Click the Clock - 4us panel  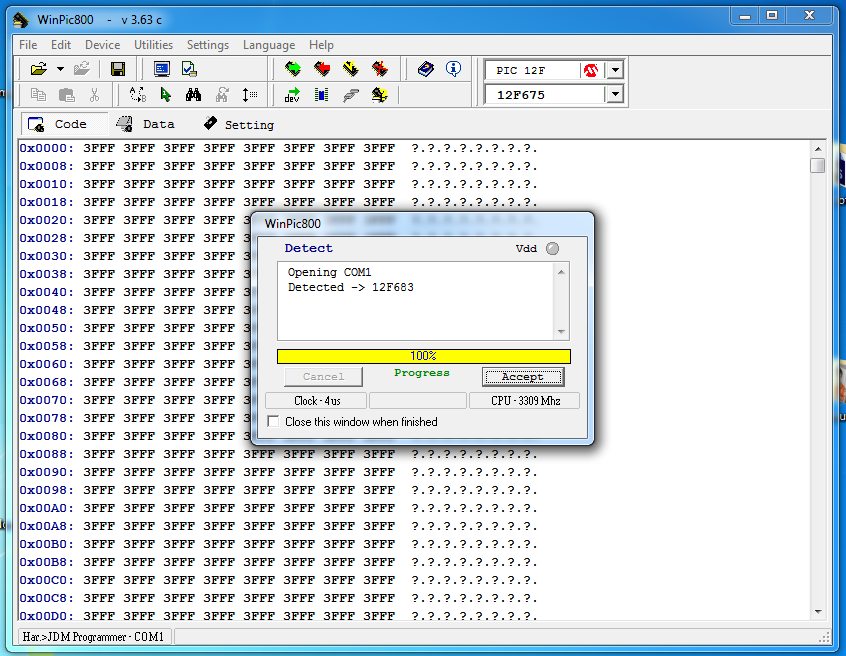click(x=317, y=401)
